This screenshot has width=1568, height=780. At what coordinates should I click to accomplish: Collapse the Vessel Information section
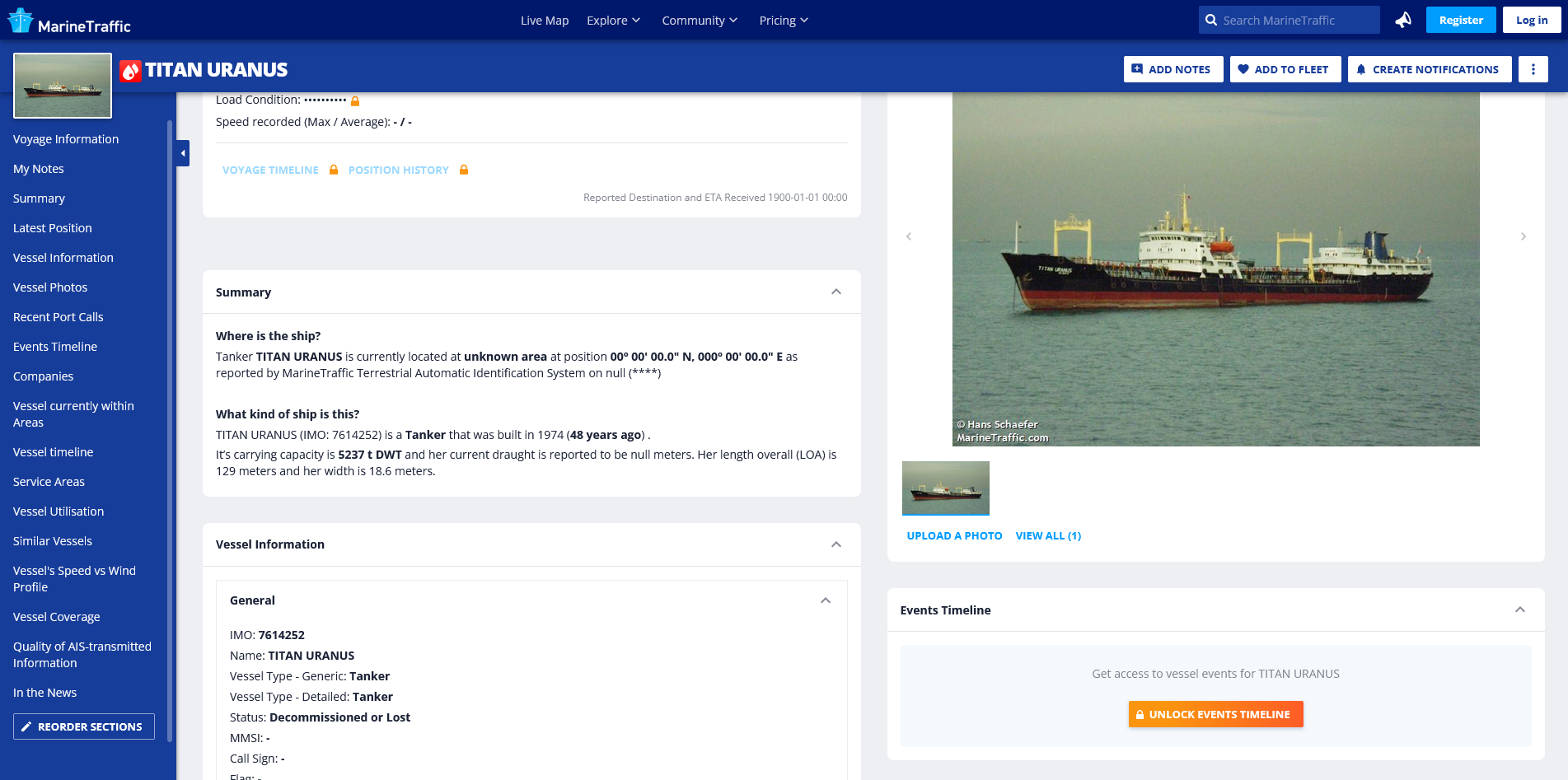pyautogui.click(x=836, y=544)
